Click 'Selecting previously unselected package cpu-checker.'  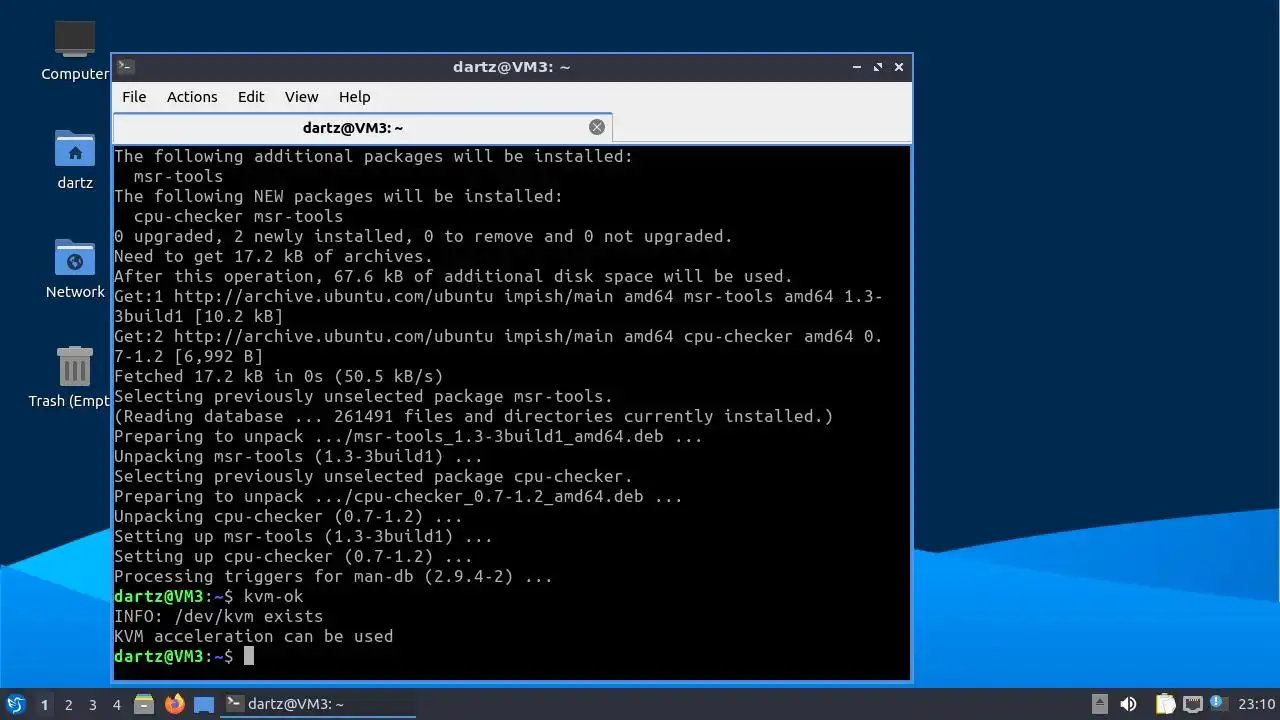[373, 476]
